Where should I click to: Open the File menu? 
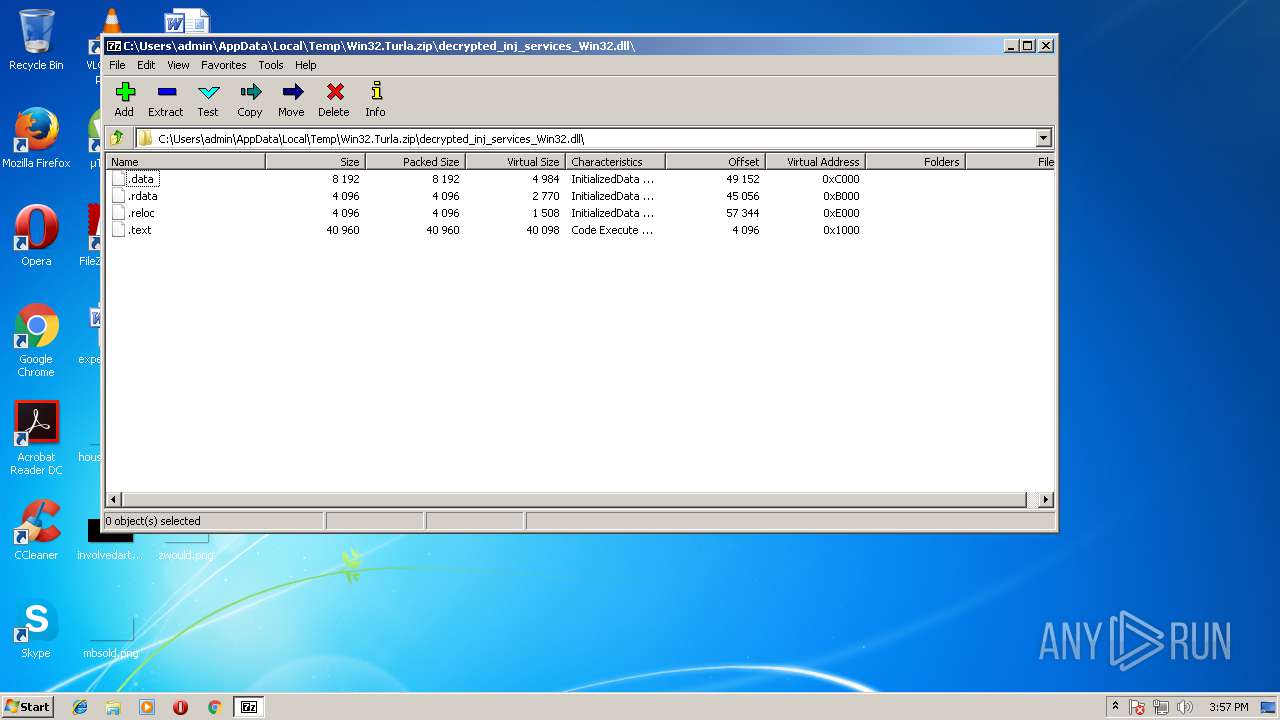point(117,65)
